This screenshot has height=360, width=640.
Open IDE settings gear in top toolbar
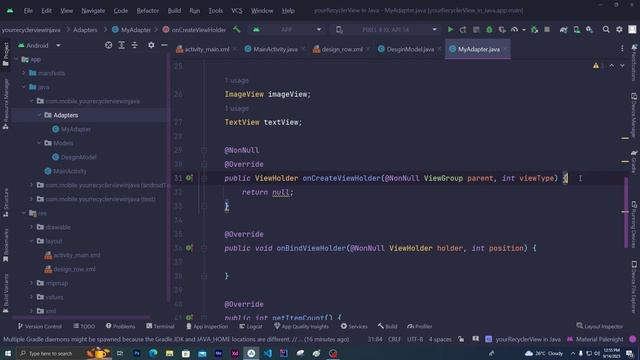tap(619, 29)
